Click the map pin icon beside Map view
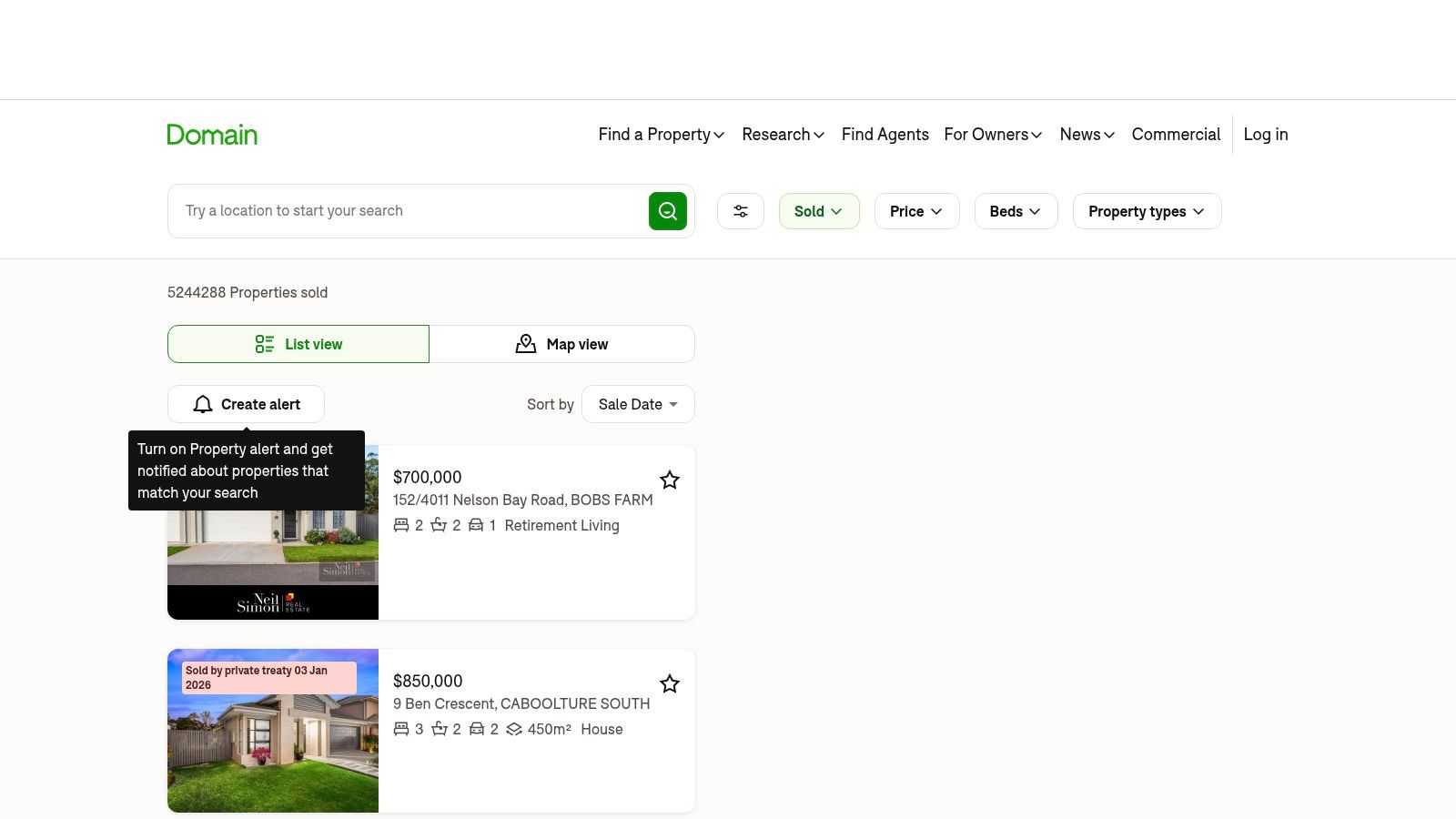 (526, 343)
